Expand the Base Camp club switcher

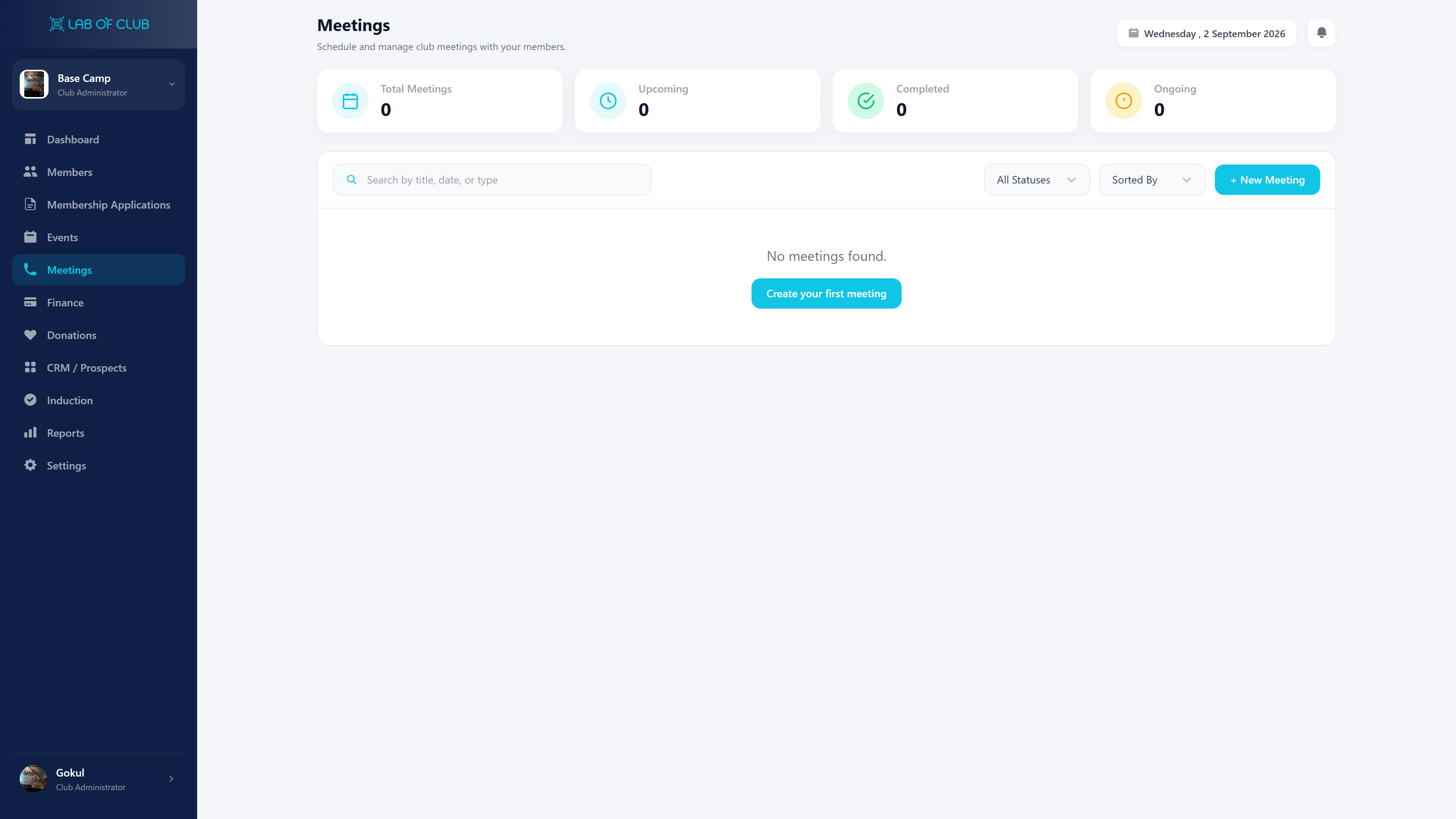pos(172,84)
